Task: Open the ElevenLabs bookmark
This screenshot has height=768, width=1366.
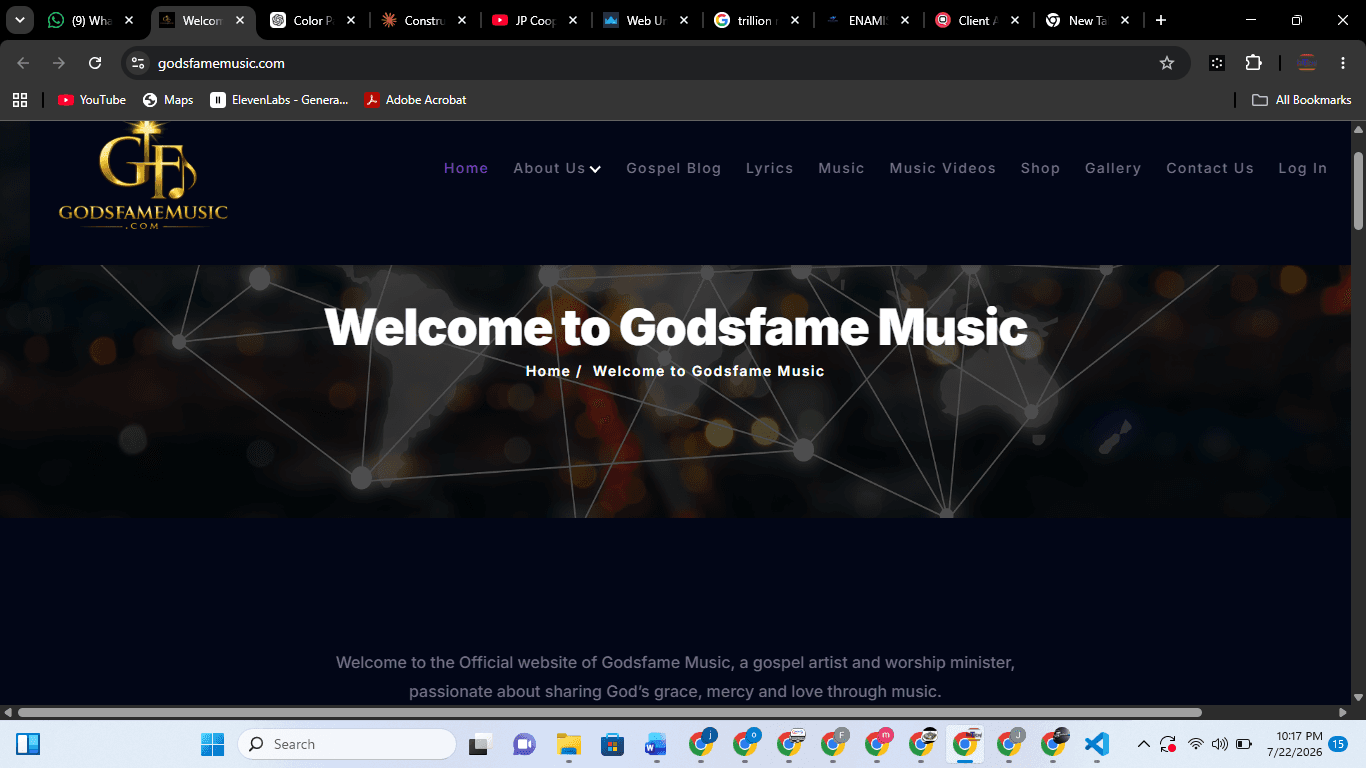Action: pos(279,100)
